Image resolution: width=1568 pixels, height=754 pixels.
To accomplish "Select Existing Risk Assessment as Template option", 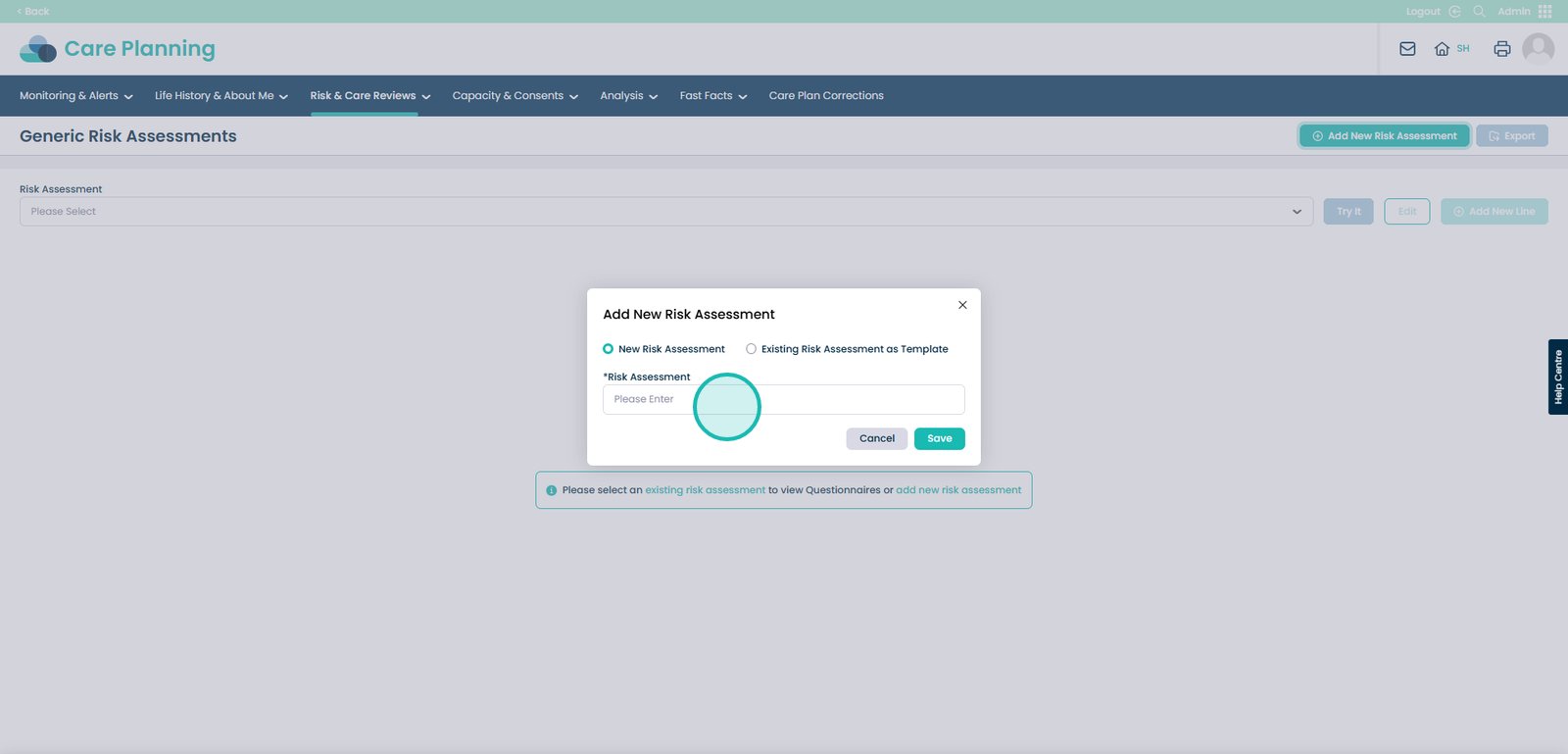I will tap(752, 349).
